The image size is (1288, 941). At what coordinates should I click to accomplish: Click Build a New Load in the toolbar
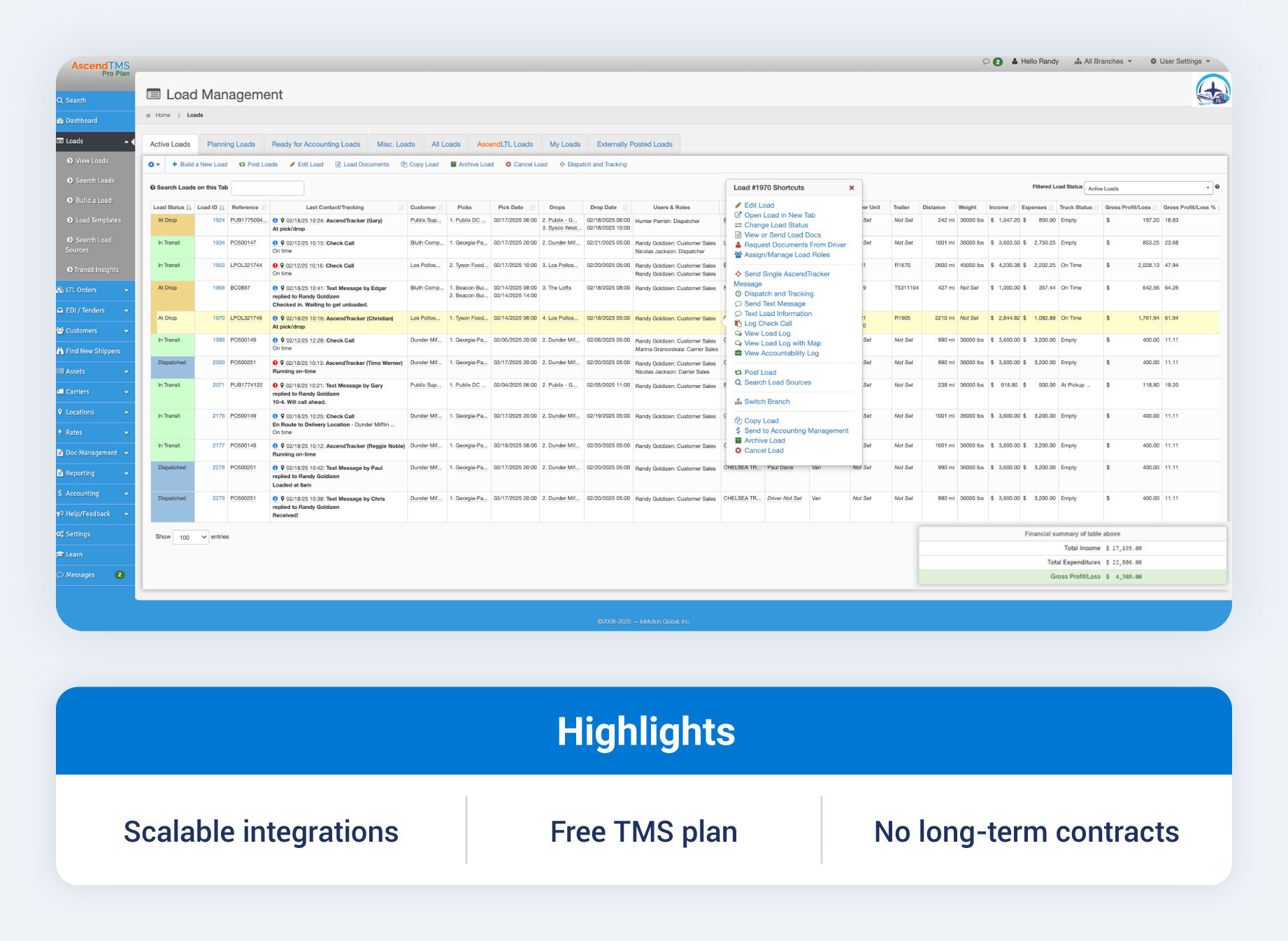point(200,165)
